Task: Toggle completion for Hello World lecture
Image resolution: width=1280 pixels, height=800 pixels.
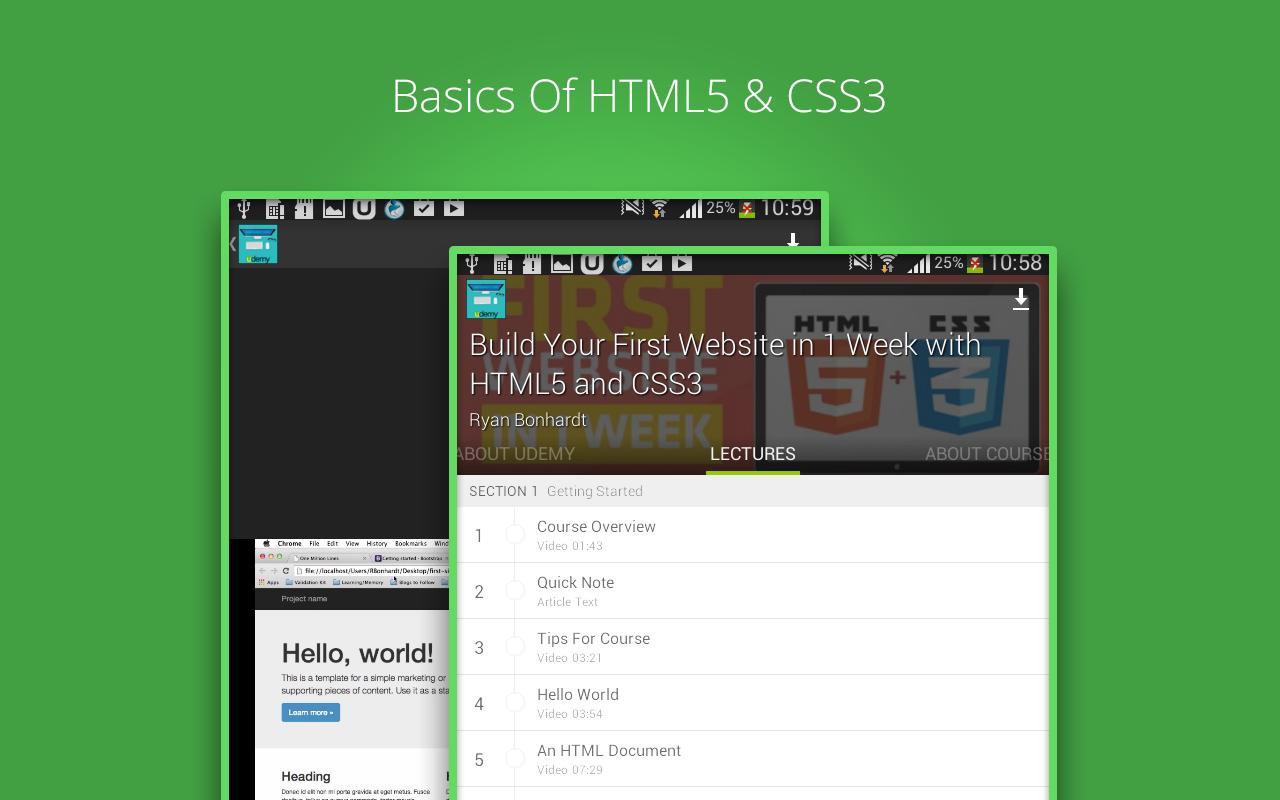Action: point(516,701)
